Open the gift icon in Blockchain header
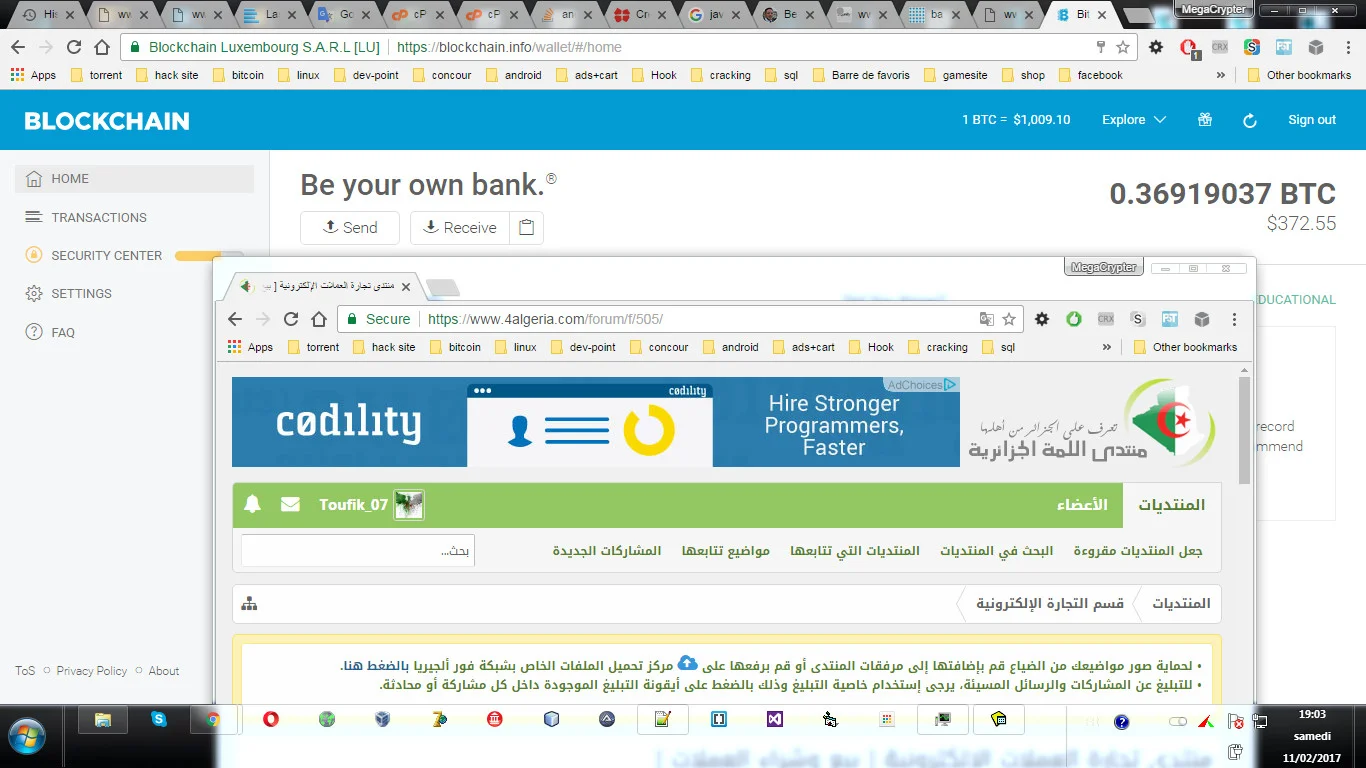This screenshot has width=1366, height=768. click(x=1205, y=120)
